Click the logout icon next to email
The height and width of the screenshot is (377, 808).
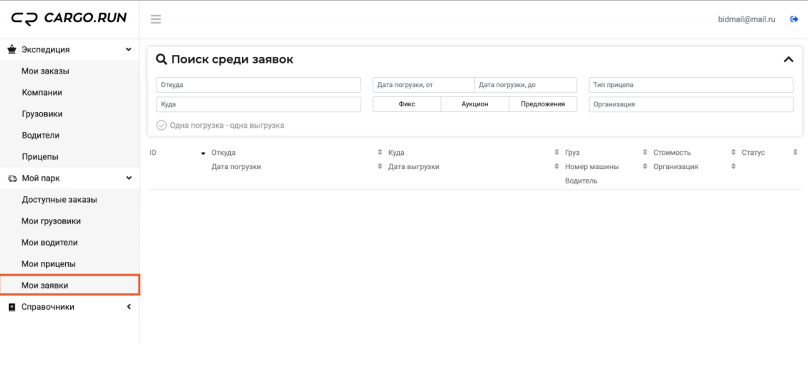tap(794, 19)
